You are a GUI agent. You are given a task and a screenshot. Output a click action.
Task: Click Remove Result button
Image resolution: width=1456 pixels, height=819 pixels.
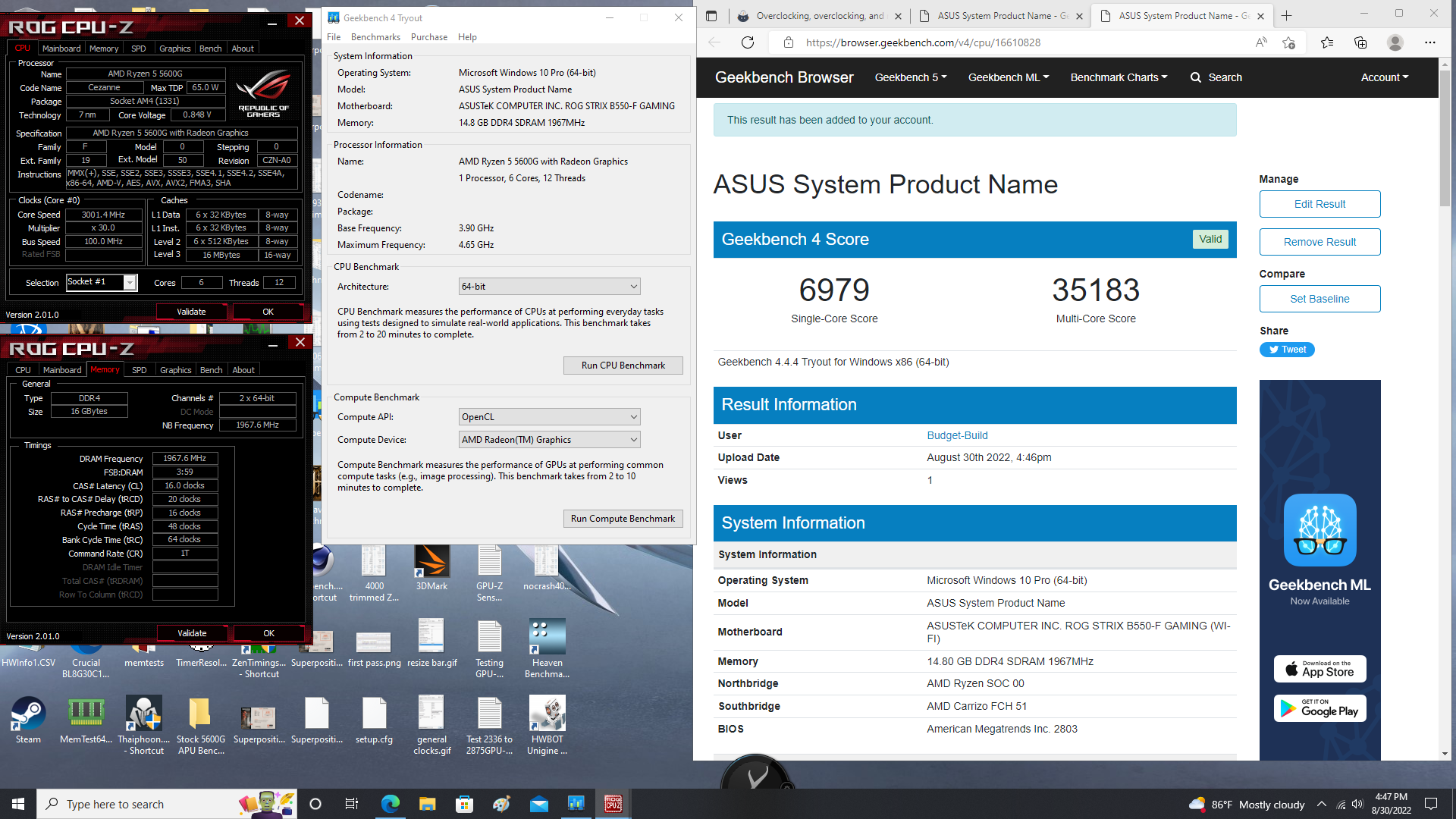(x=1319, y=242)
